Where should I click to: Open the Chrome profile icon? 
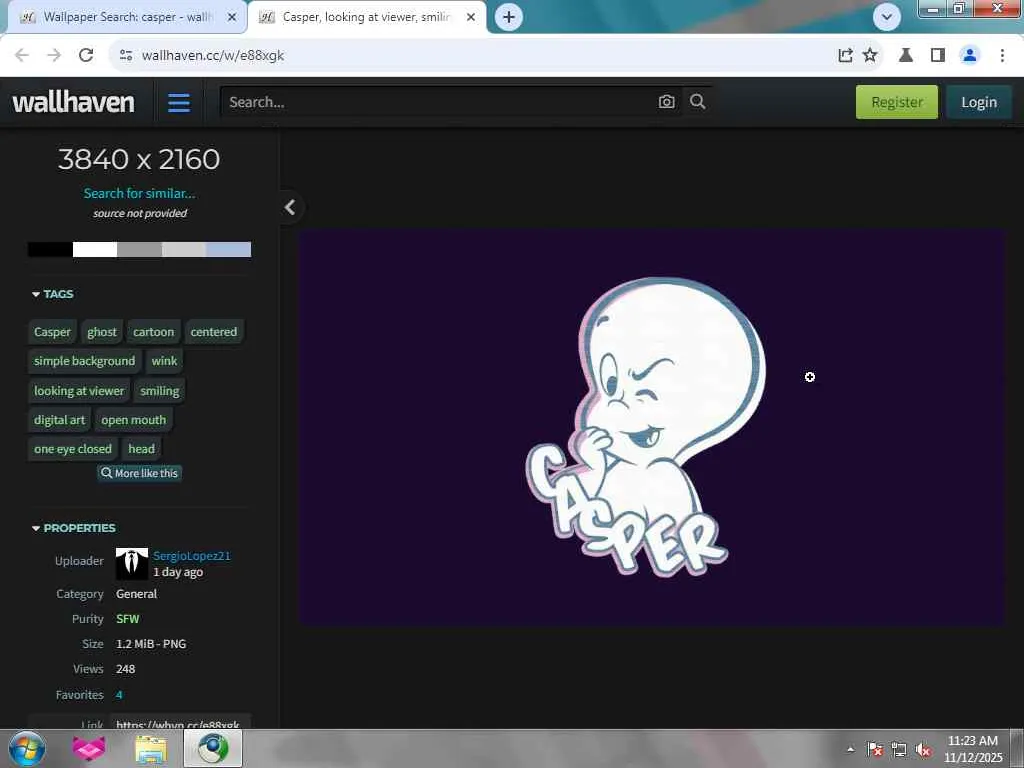pos(970,55)
